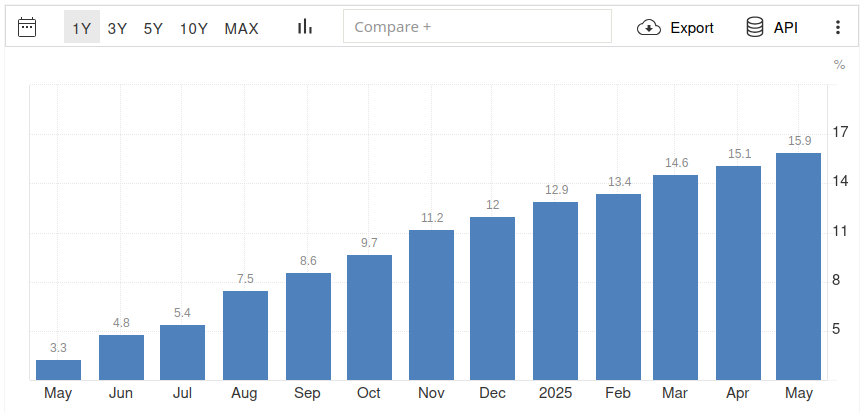Click the Oct x-axis label
Screen dimensions: 868x413
[x=369, y=394]
